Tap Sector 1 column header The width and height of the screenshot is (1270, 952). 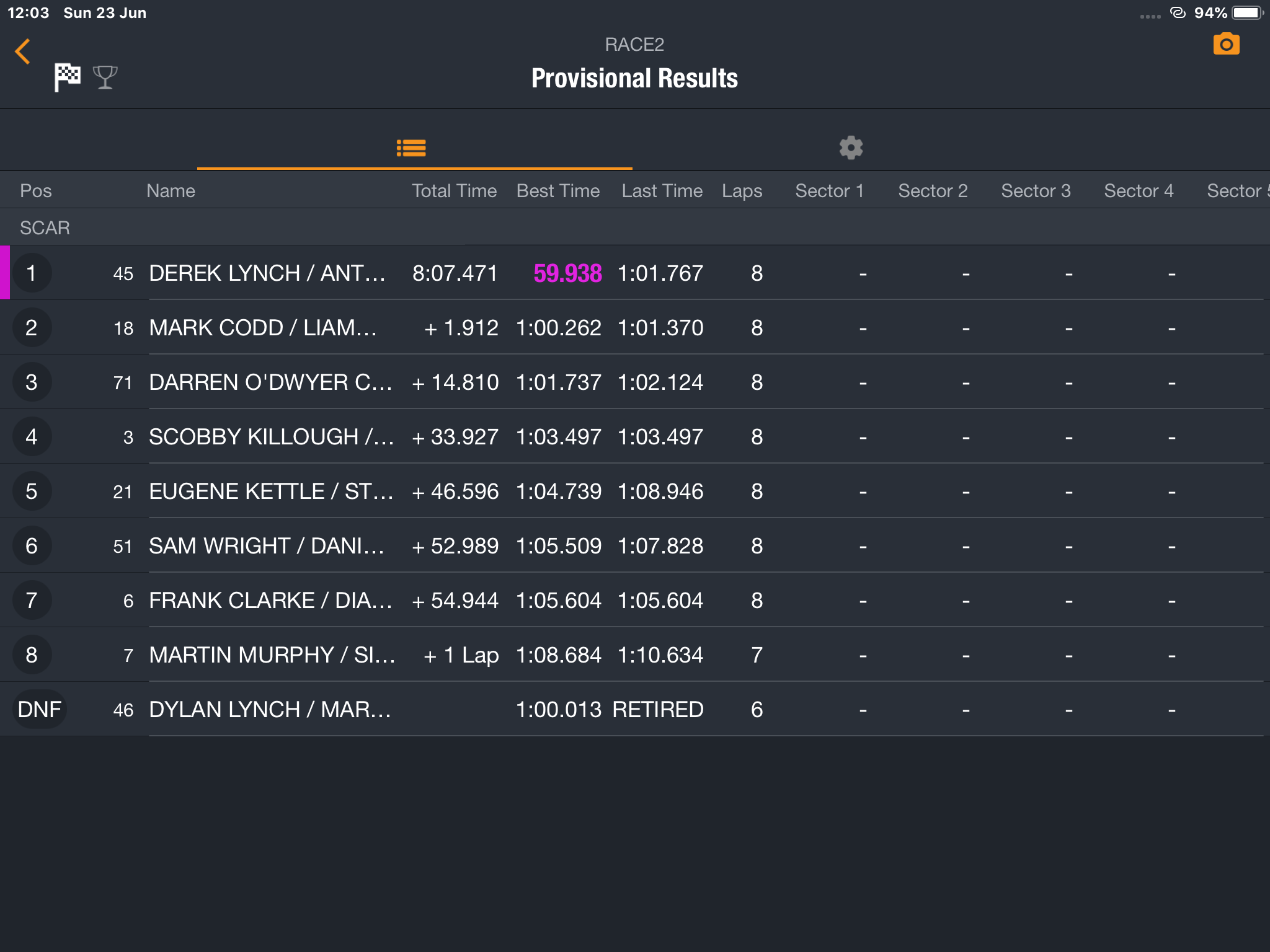830,191
